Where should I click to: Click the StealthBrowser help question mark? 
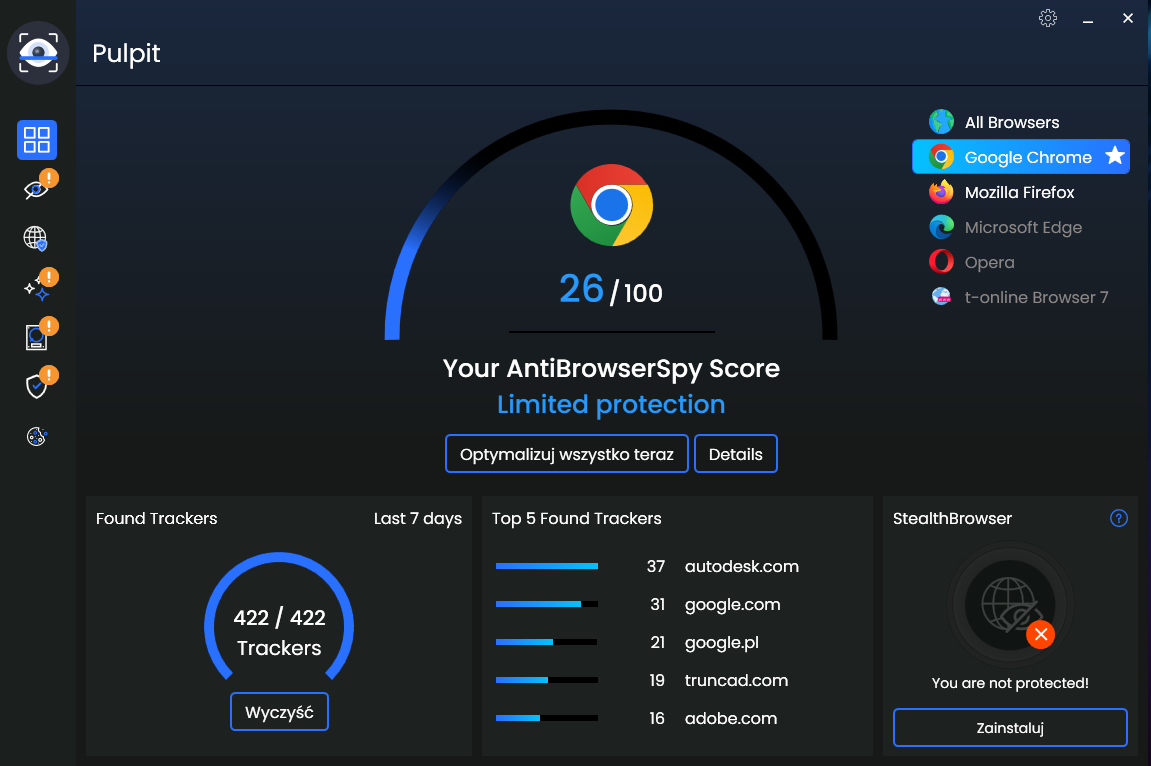click(1119, 518)
